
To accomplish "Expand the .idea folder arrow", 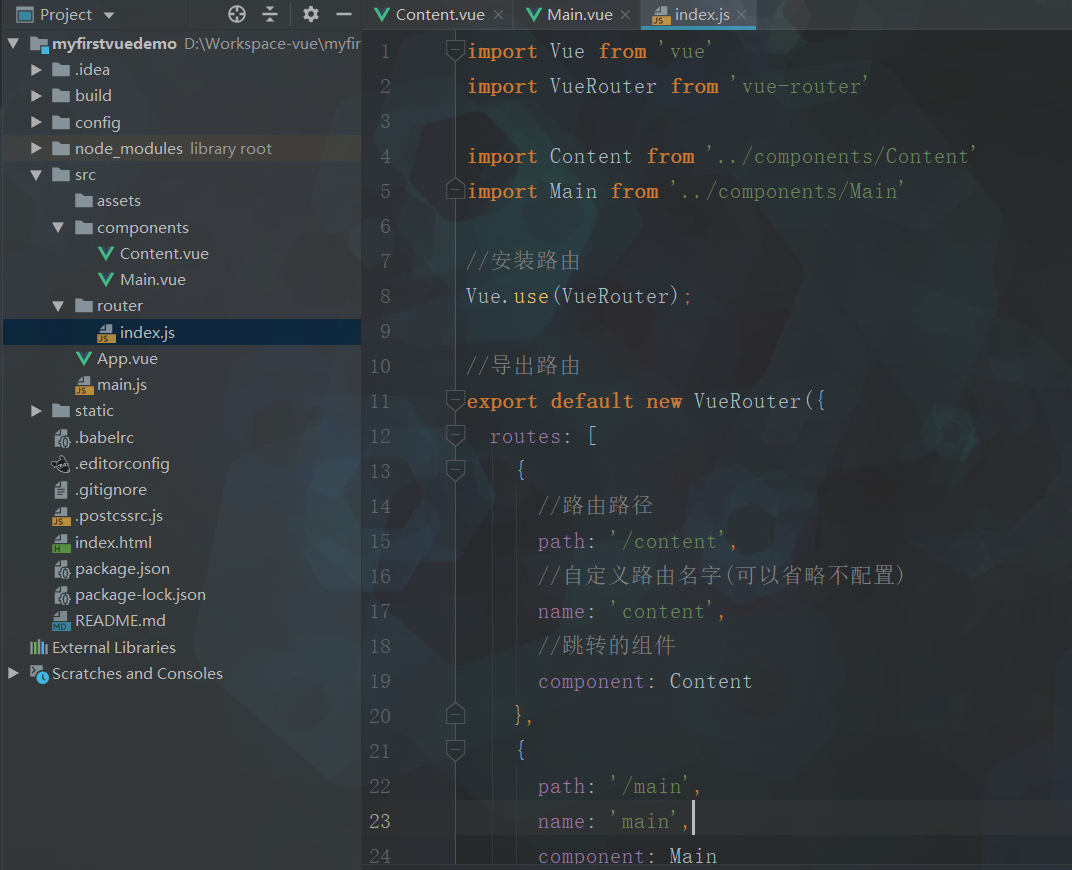I will [x=36, y=70].
